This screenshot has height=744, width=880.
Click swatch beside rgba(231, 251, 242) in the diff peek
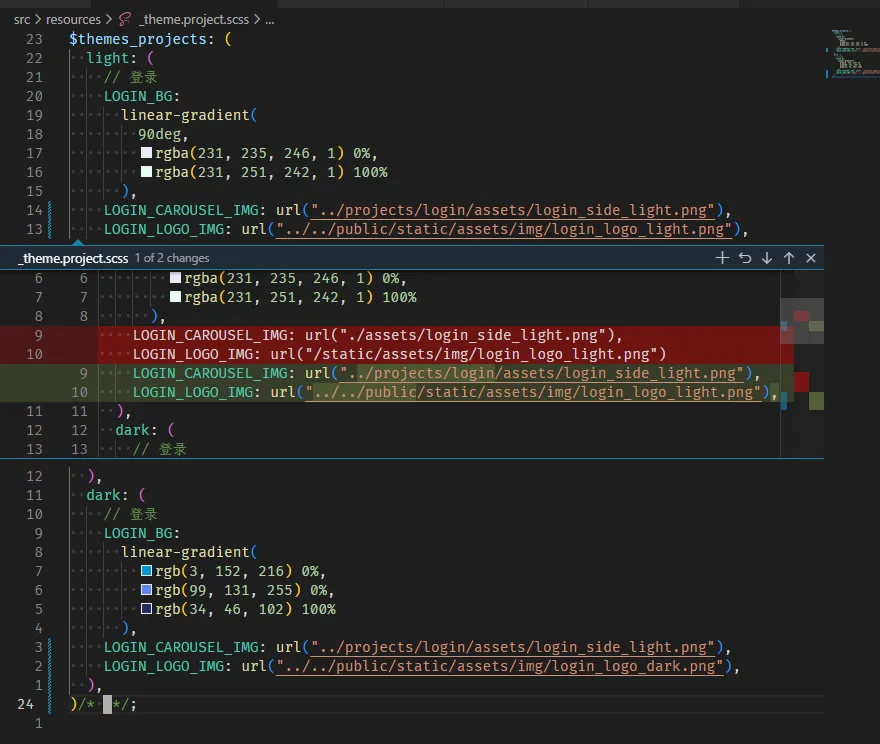pyautogui.click(x=175, y=297)
